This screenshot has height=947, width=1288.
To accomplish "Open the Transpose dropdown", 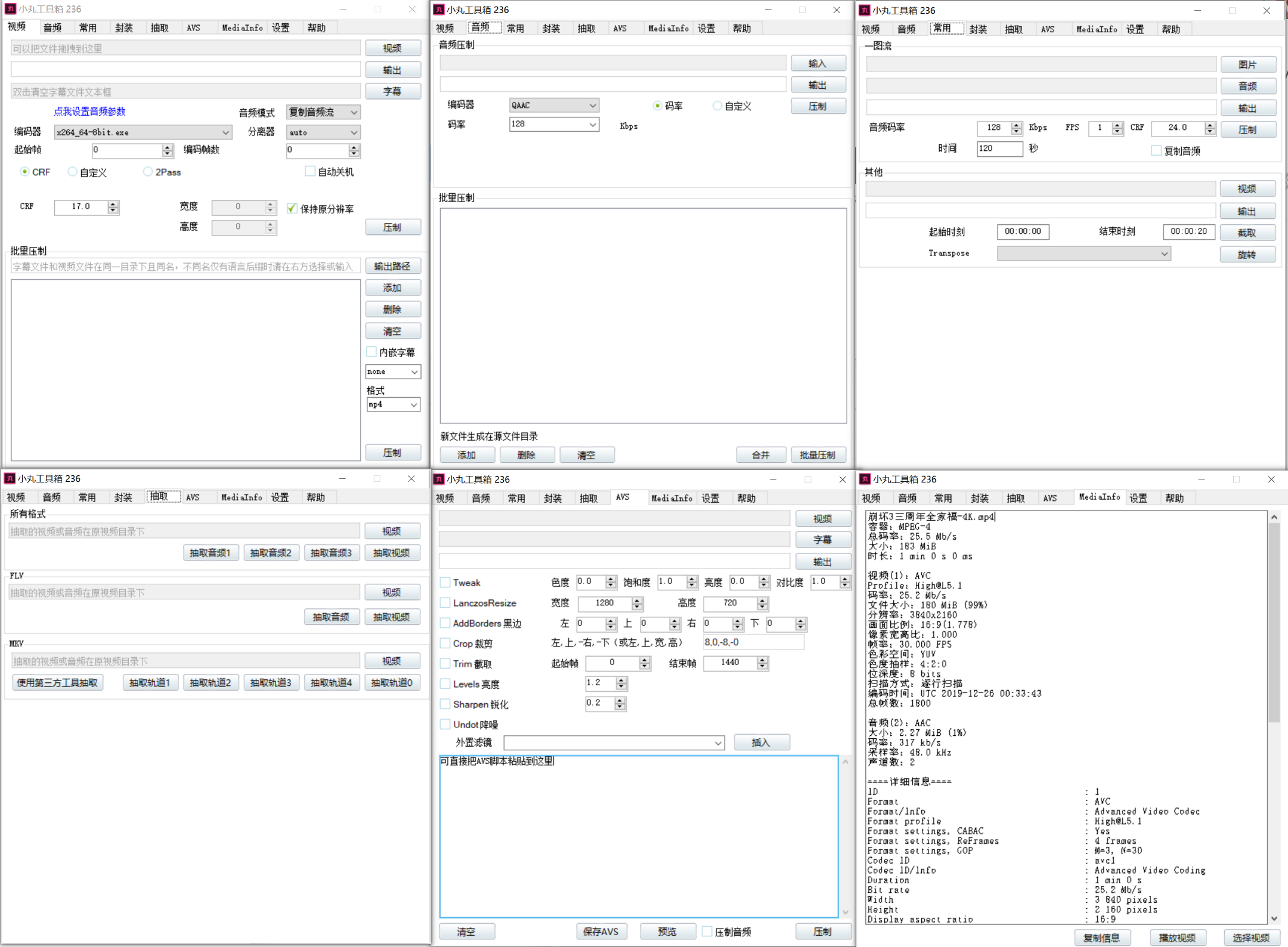I will 1164,254.
